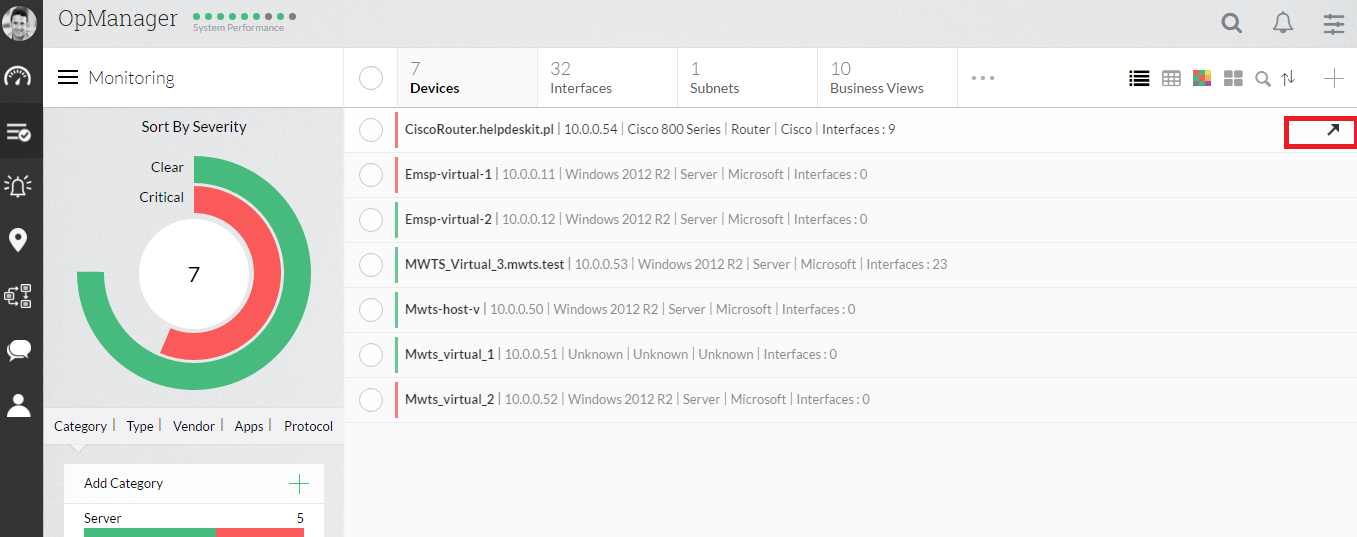This screenshot has width=1357, height=537.
Task: Click the donut center count 7
Action: tap(194, 274)
